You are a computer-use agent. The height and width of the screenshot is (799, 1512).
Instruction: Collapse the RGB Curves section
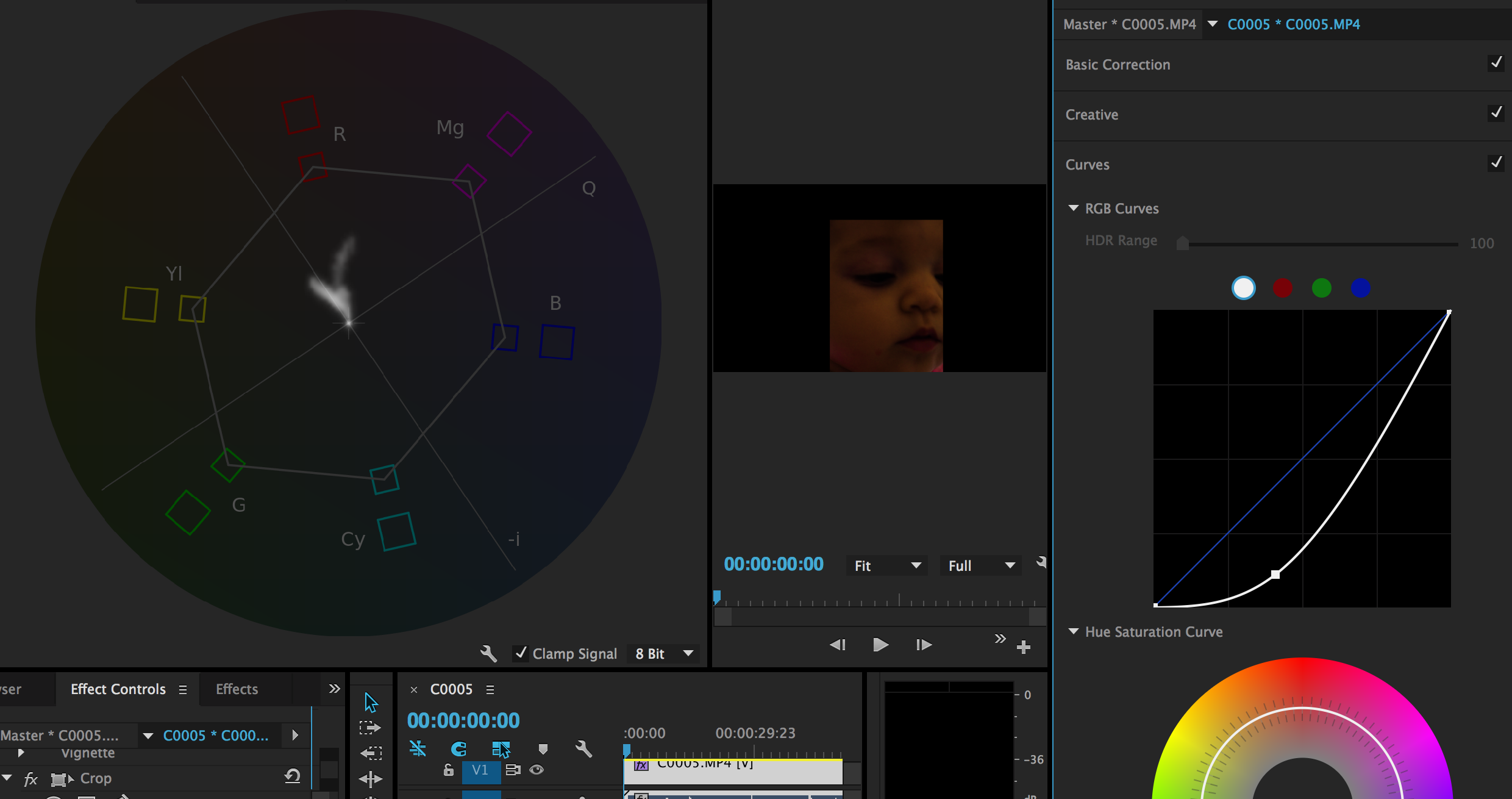[x=1074, y=209]
